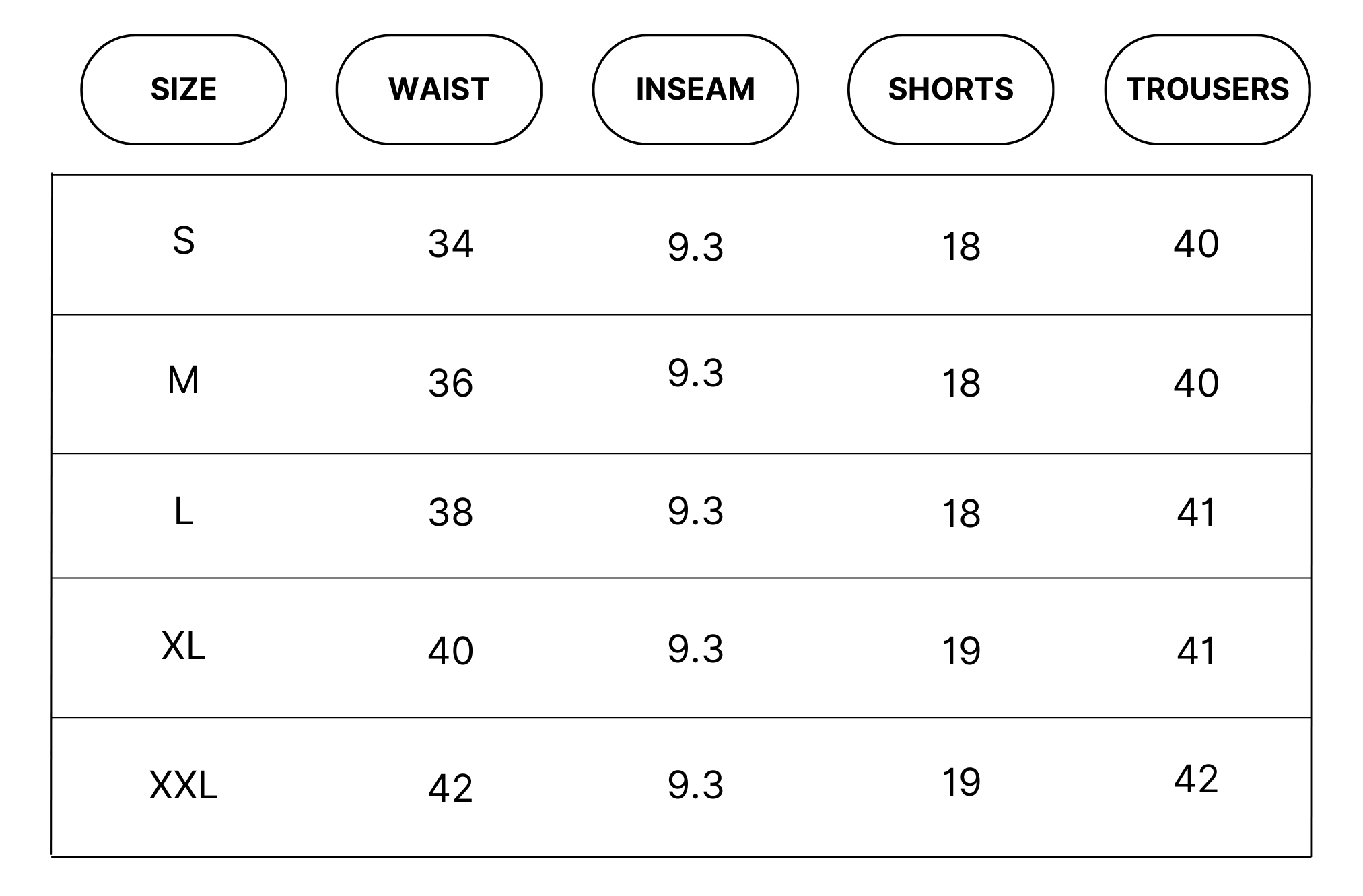Click waist value 38

point(450,513)
